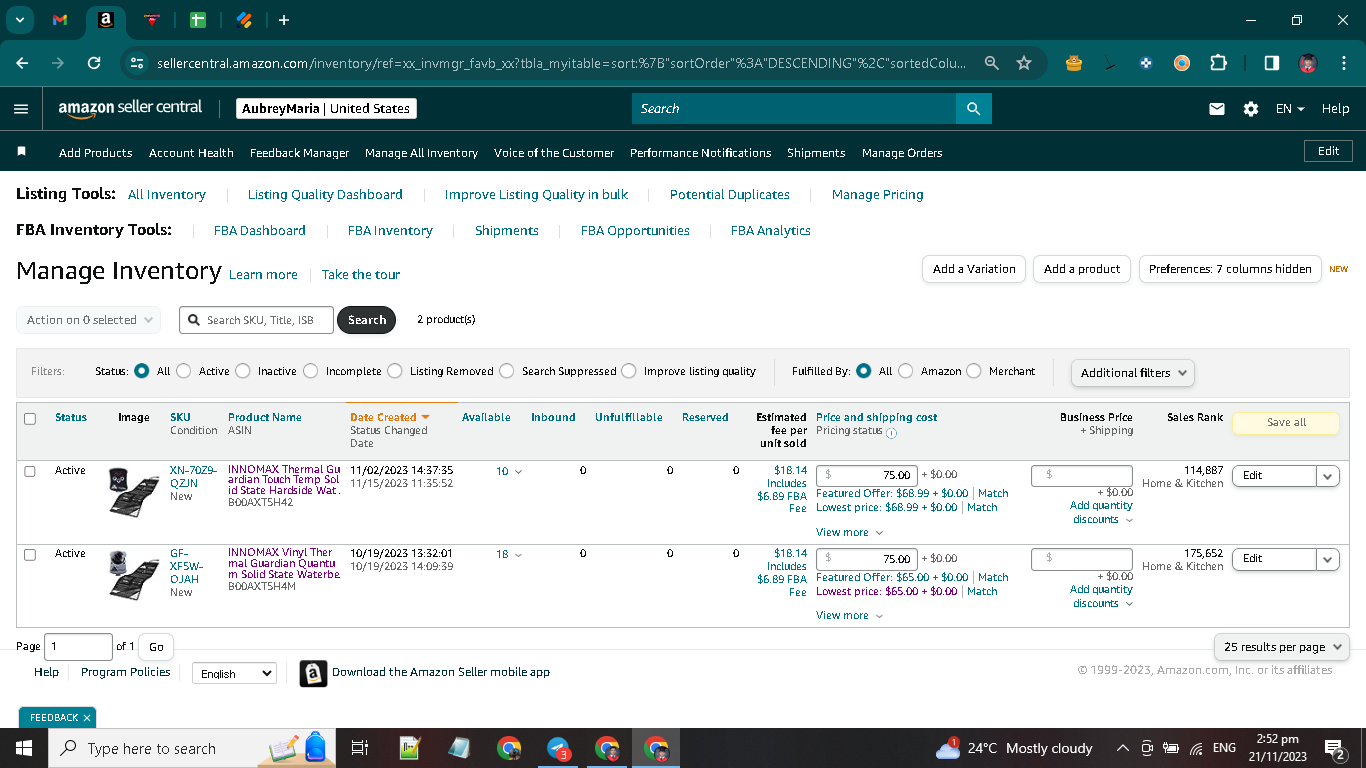This screenshot has height=768, width=1366.
Task: Click the Chrome profile avatar
Action: pos(1308,63)
